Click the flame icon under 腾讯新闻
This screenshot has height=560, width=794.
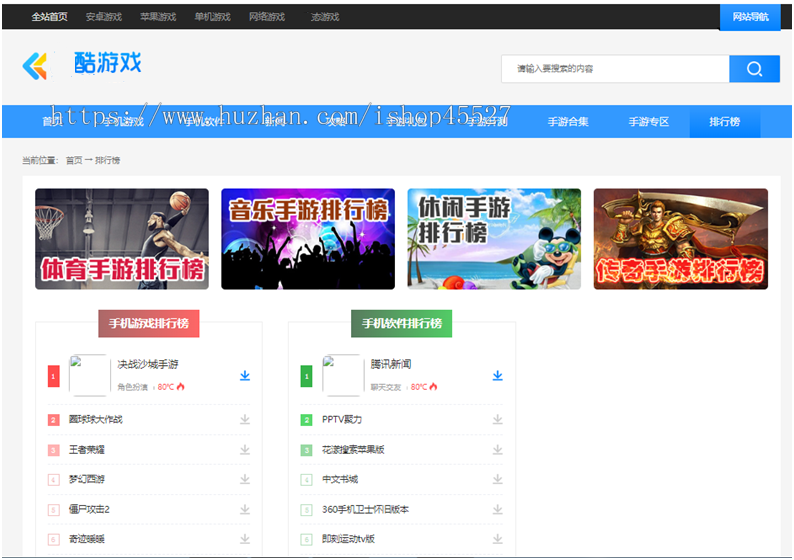pyautogui.click(x=433, y=387)
